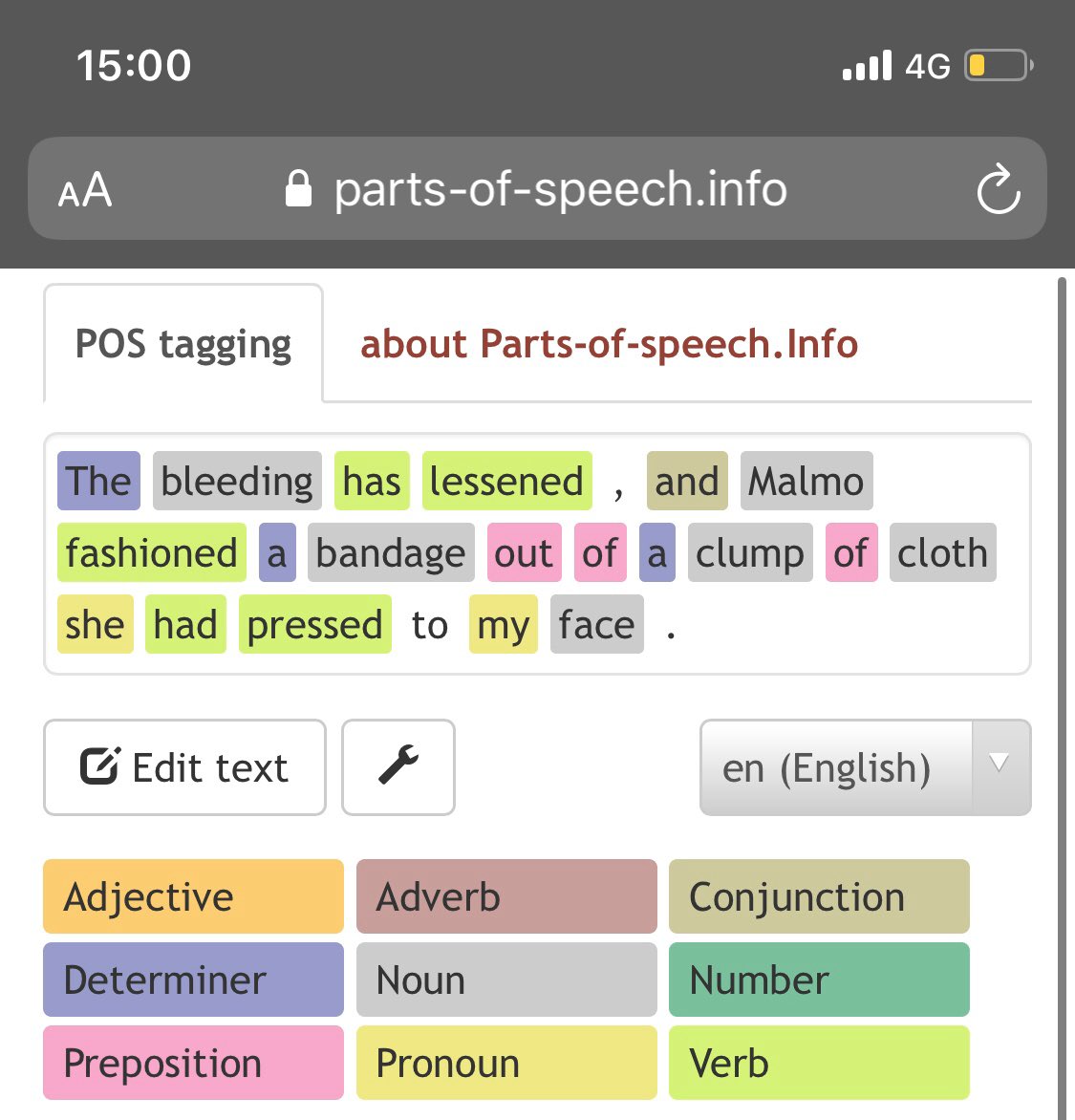Click the tagged word 'out'
Screen dimensions: 1075x1120
pyautogui.click(x=525, y=552)
